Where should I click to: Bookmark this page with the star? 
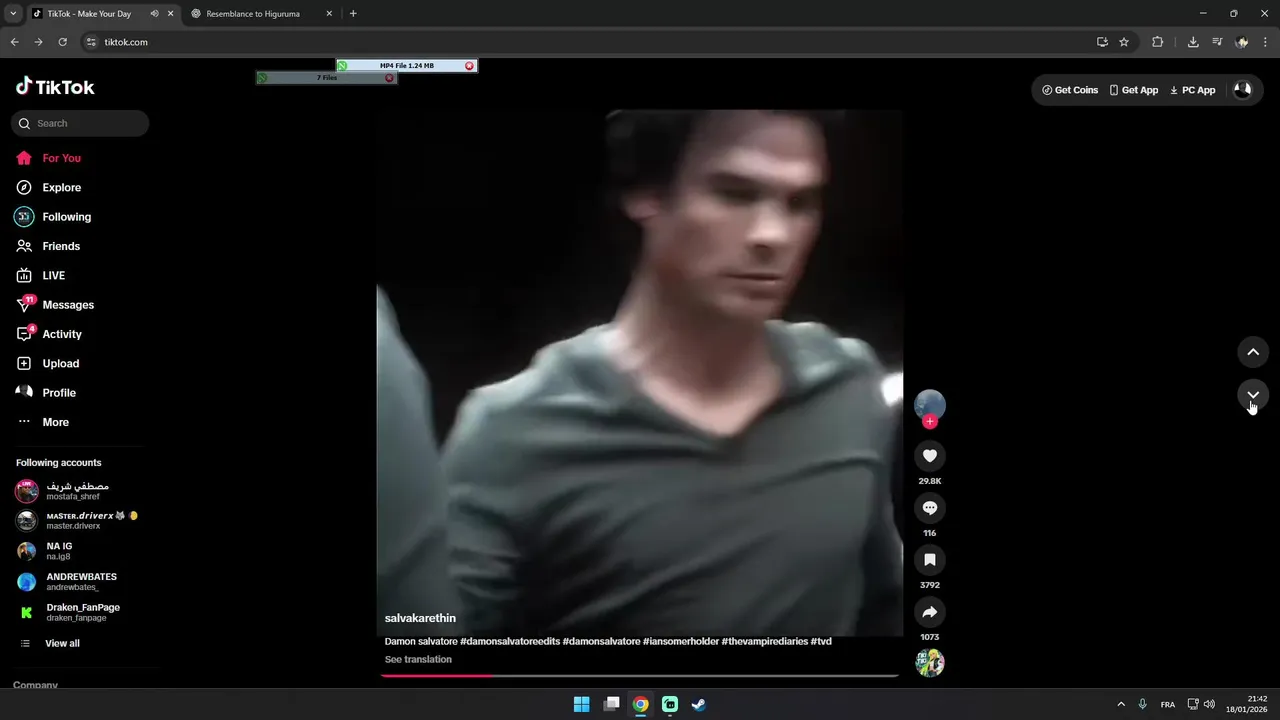coord(1124,42)
